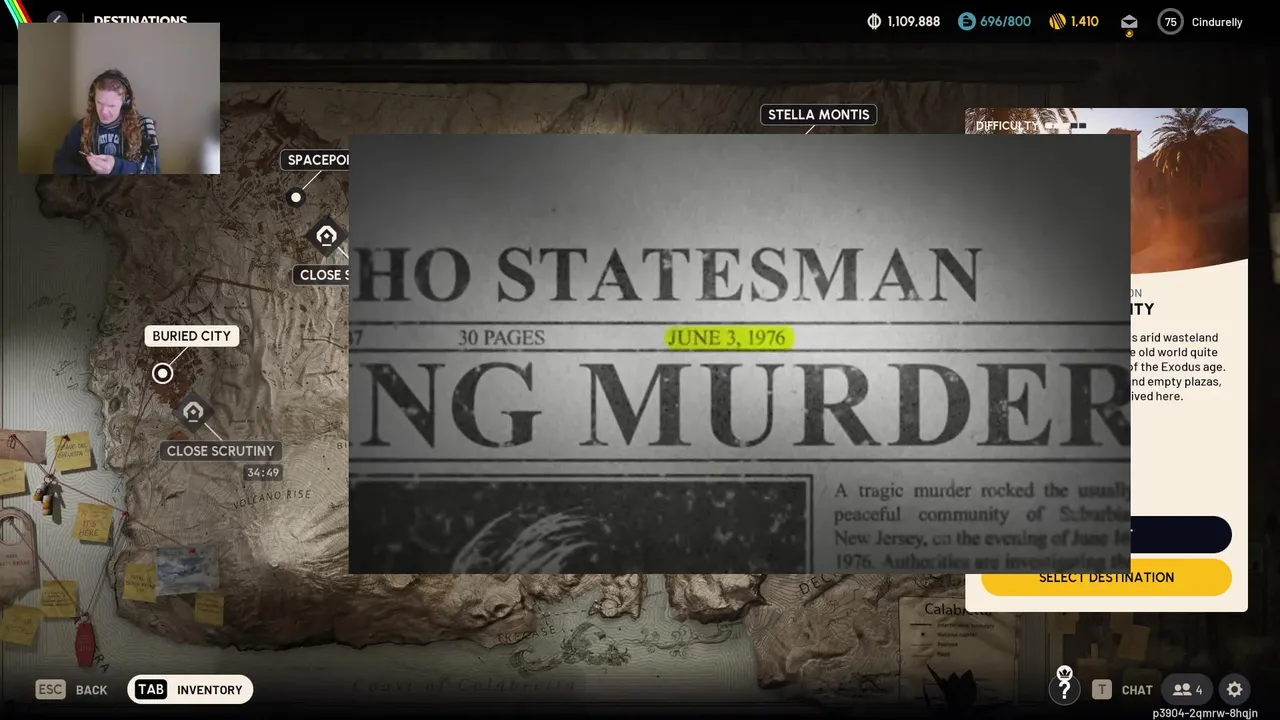The width and height of the screenshot is (1280, 720).
Task: Click the level 75 badge
Action: click(x=1170, y=22)
